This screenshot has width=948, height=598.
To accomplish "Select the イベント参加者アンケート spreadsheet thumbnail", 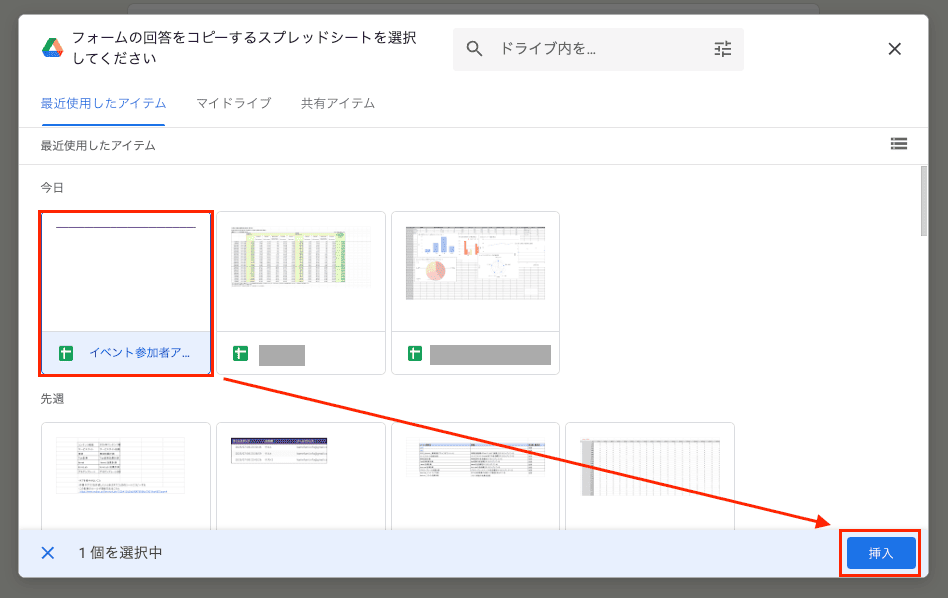I will [126, 272].
